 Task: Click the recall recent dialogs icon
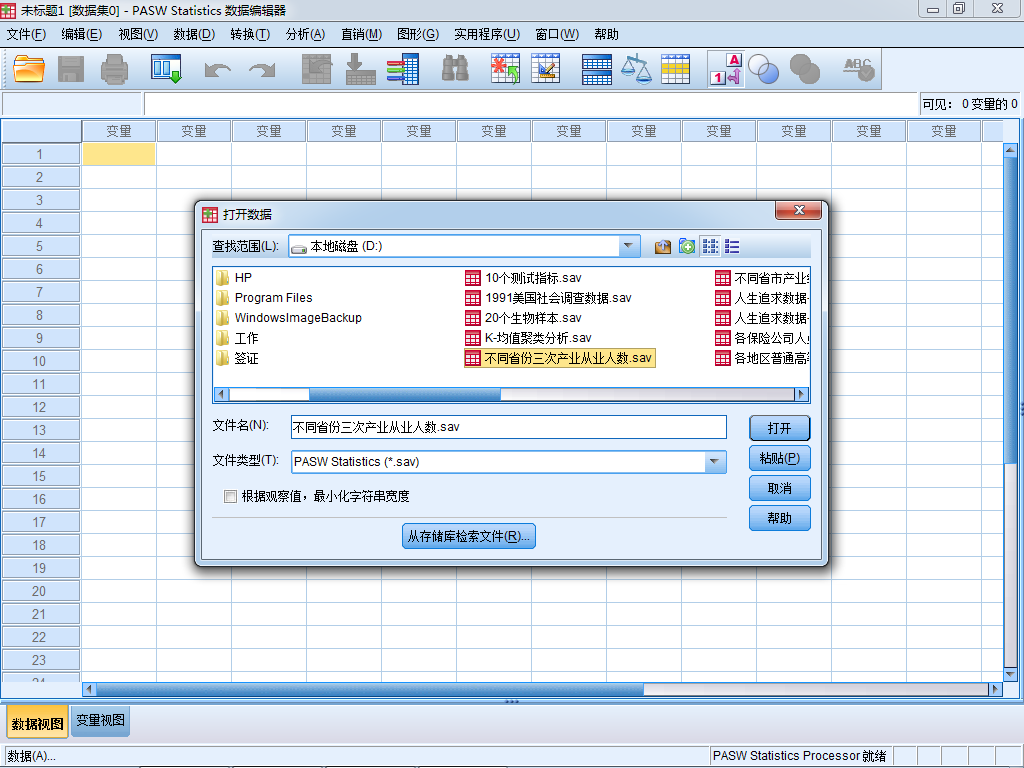pos(167,69)
